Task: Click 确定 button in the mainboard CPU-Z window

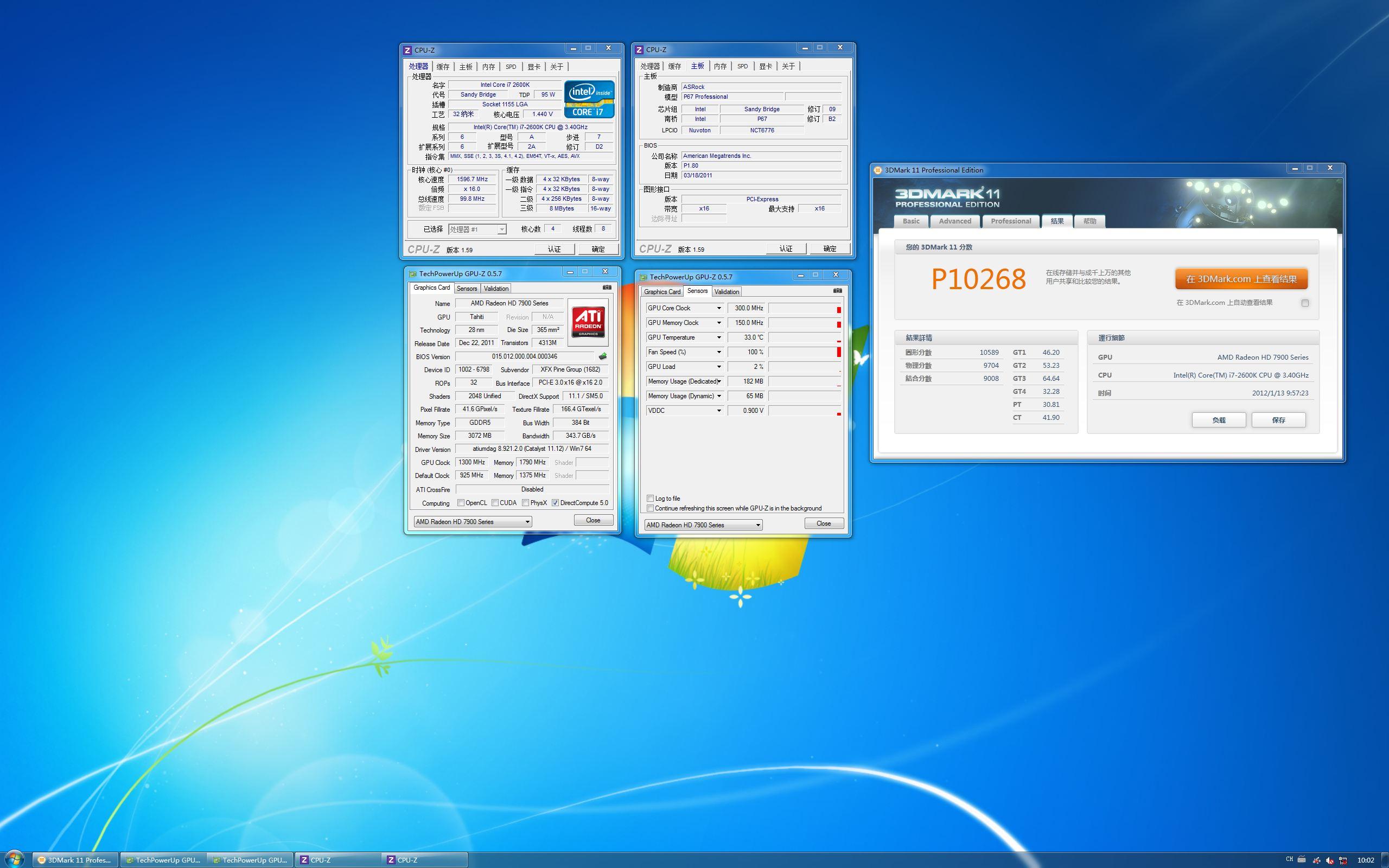Action: point(830,248)
